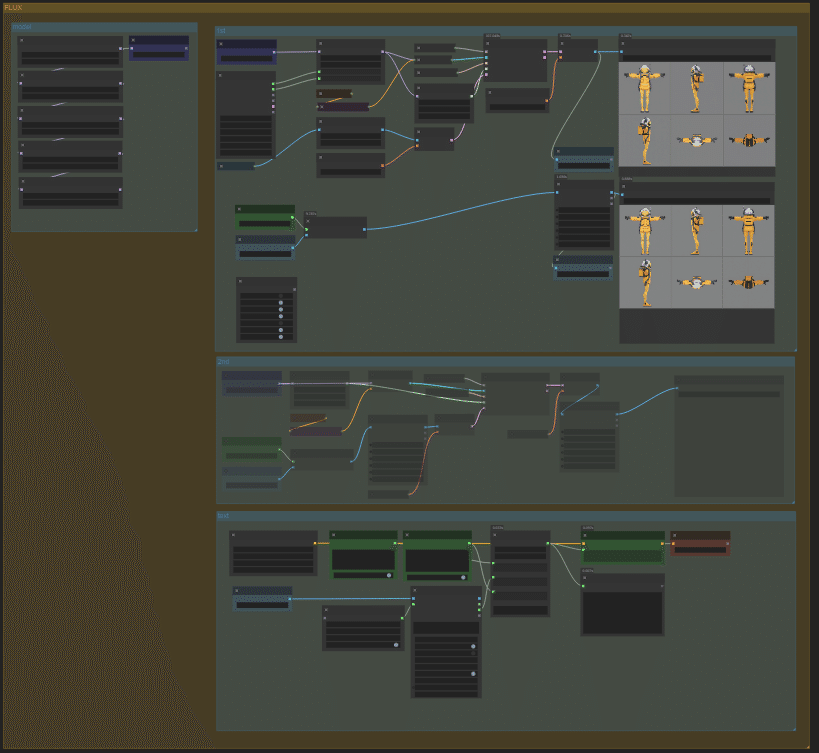Click the collapse icon on the red output node

(x=674, y=536)
